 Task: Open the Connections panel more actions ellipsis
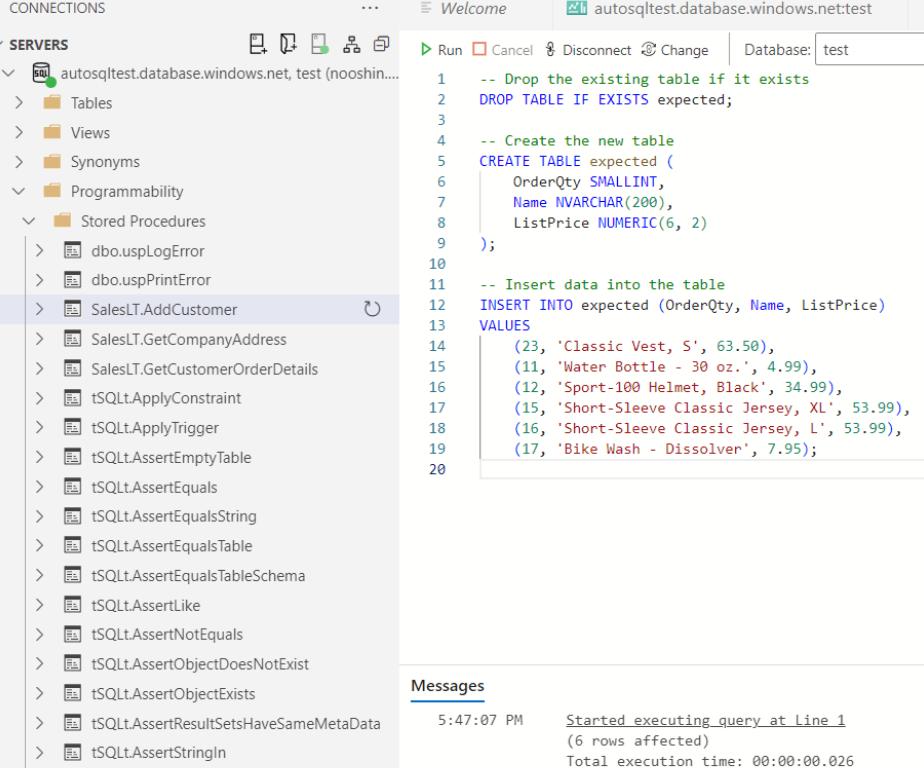click(370, 8)
